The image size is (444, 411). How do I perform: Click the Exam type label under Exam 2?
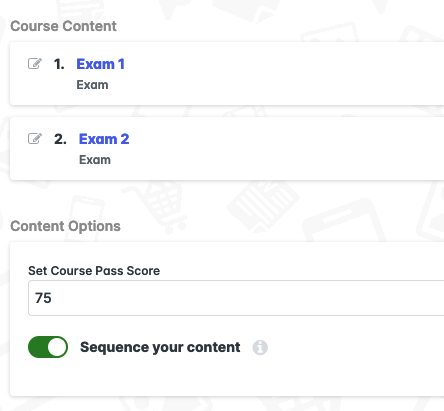[x=95, y=160]
